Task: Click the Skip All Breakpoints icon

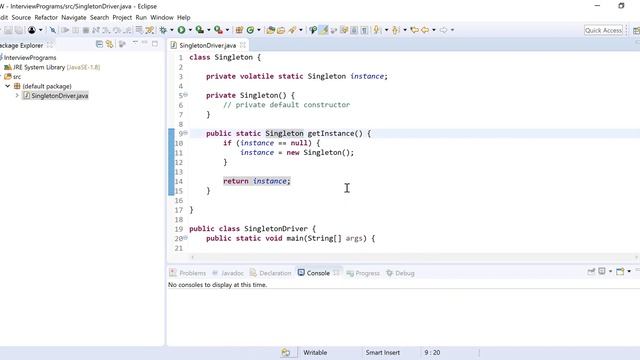Action: (x=53, y=30)
